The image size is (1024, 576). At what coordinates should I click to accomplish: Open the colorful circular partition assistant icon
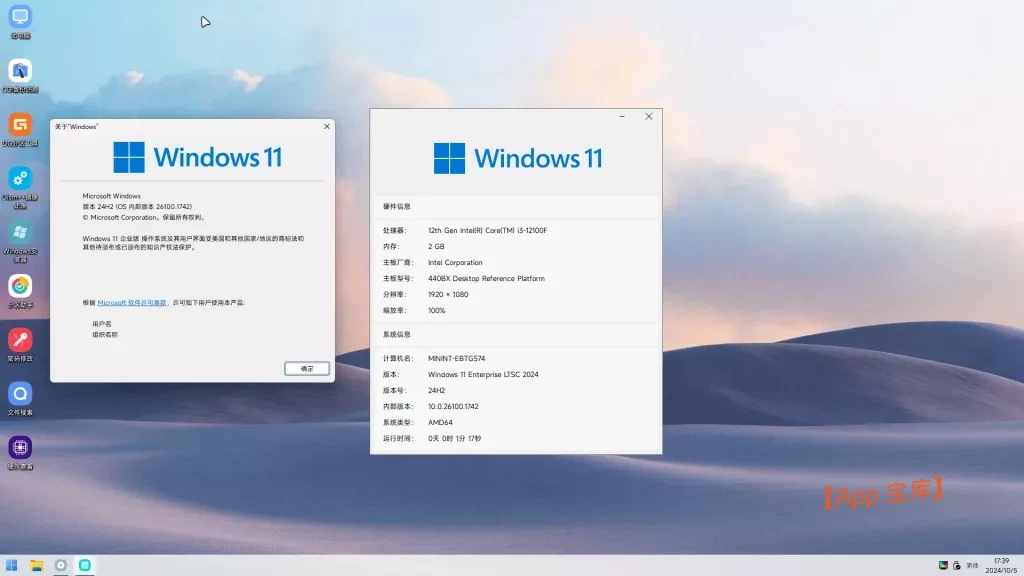(x=20, y=286)
